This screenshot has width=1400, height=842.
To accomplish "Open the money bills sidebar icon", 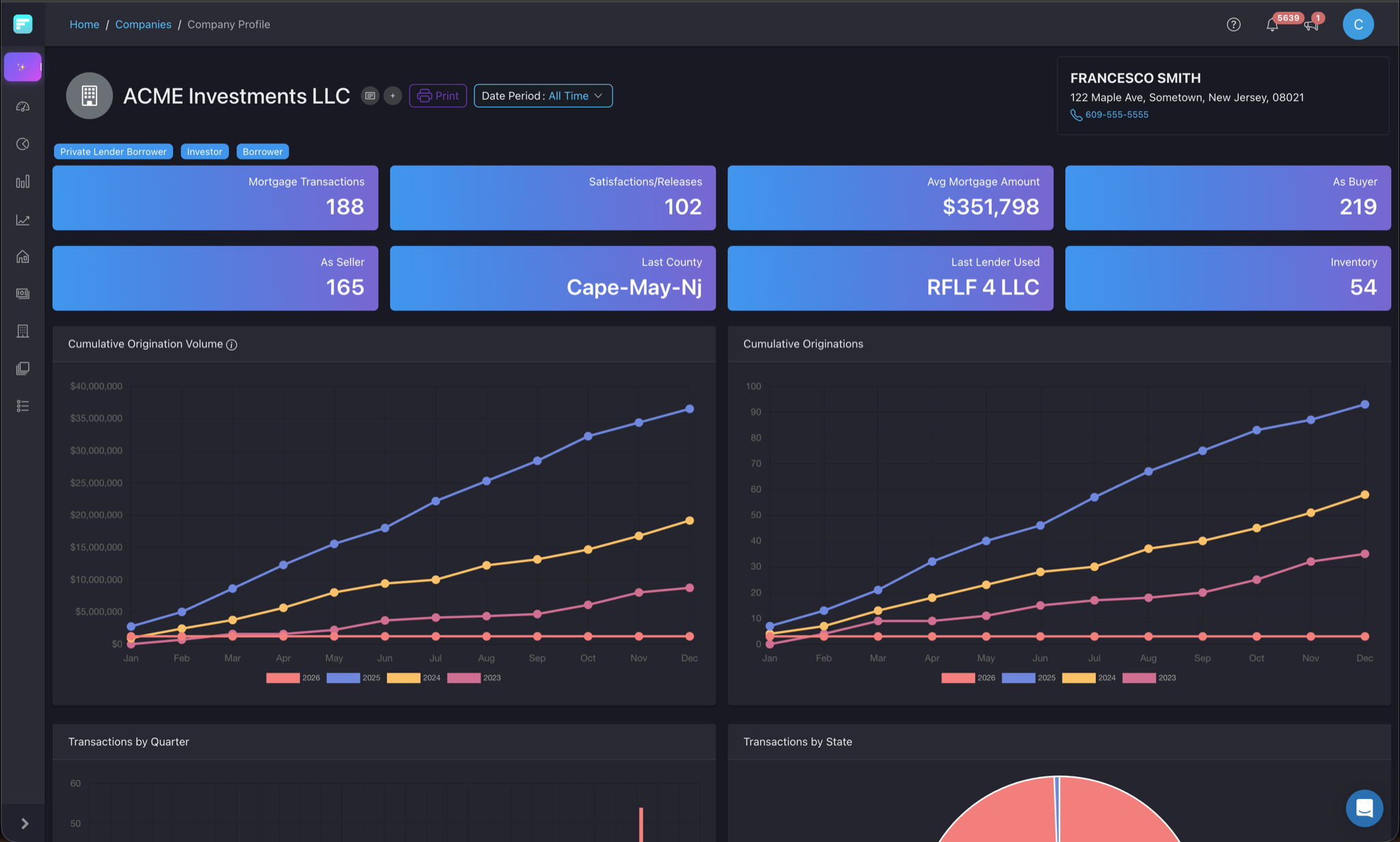I will point(23,293).
